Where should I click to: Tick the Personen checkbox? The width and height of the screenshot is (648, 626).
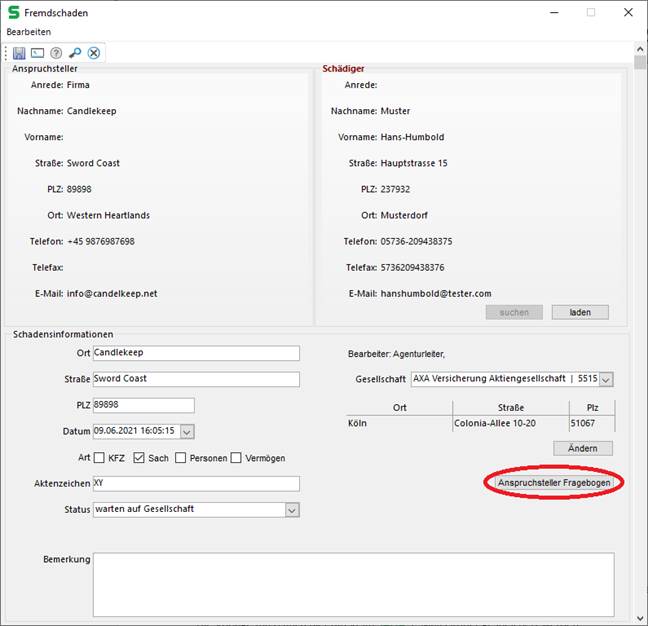180,458
